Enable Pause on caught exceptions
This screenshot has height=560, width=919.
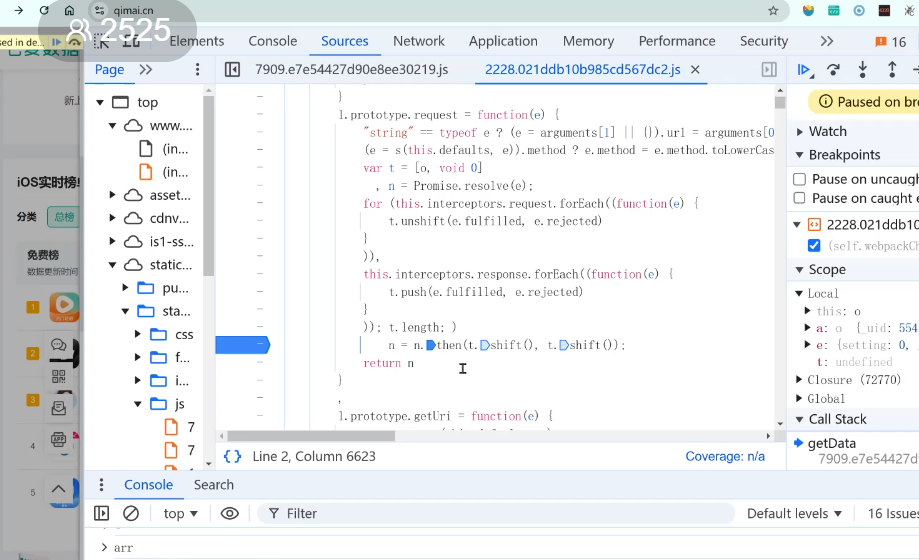799,198
